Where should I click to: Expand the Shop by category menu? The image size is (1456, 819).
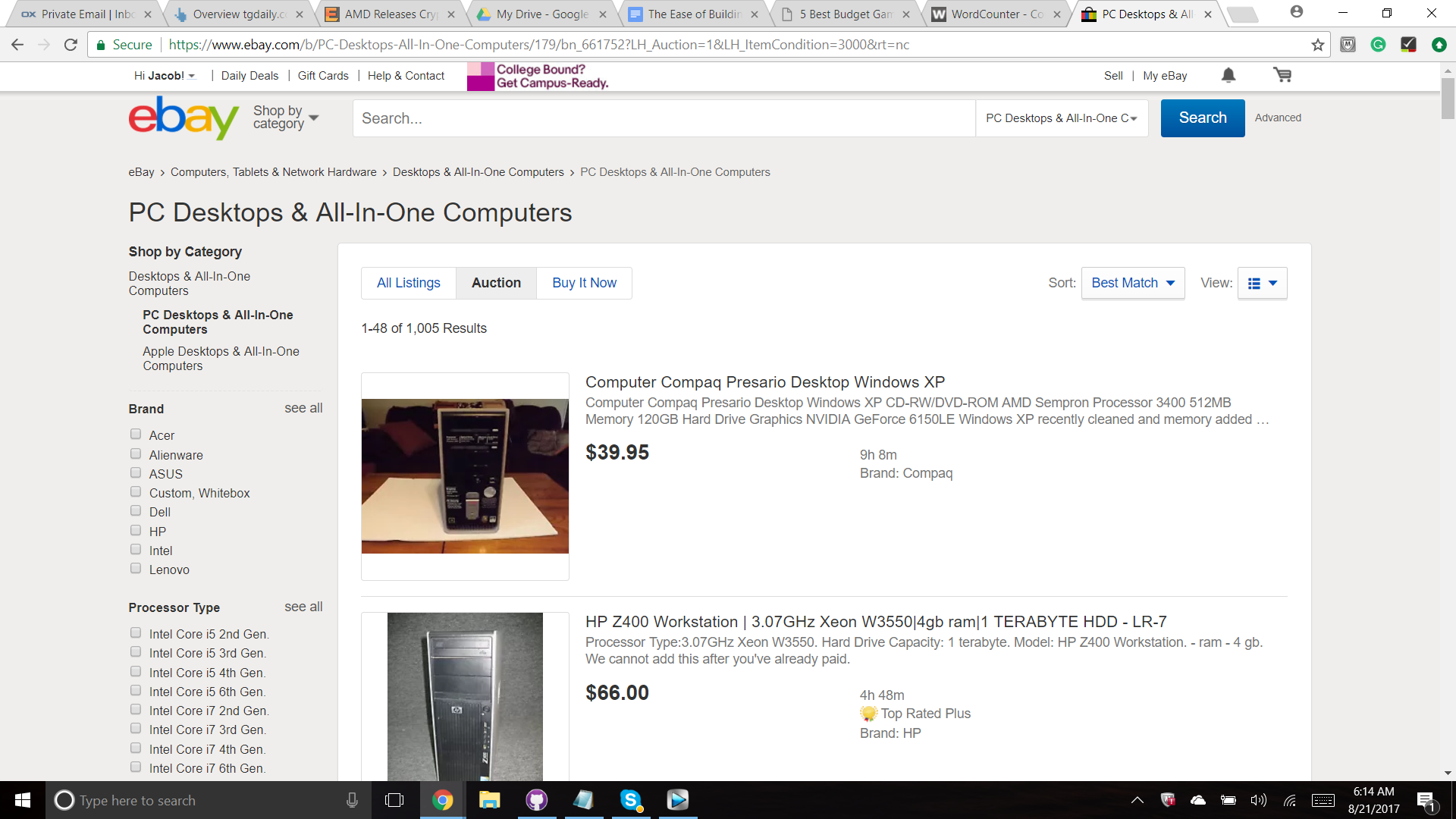286,118
